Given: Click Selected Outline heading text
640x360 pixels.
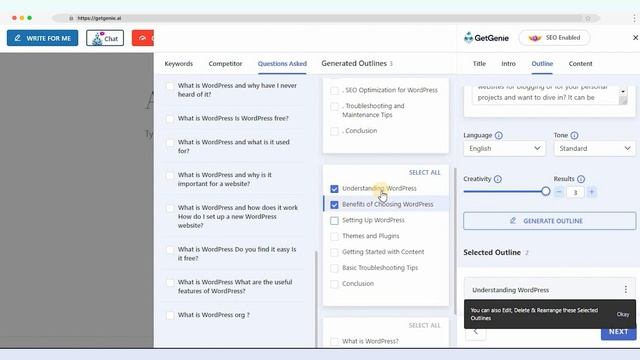Looking at the screenshot, I should click(492, 252).
